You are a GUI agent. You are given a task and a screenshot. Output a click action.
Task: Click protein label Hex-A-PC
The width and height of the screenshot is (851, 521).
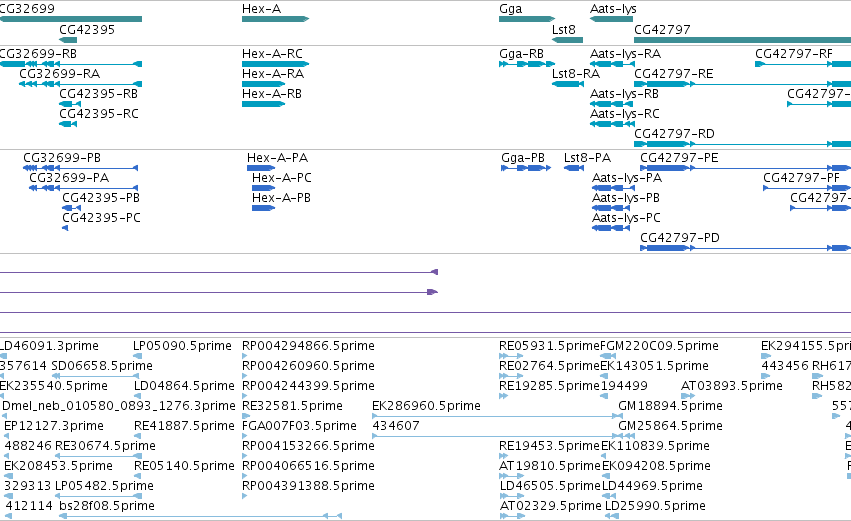click(x=282, y=178)
